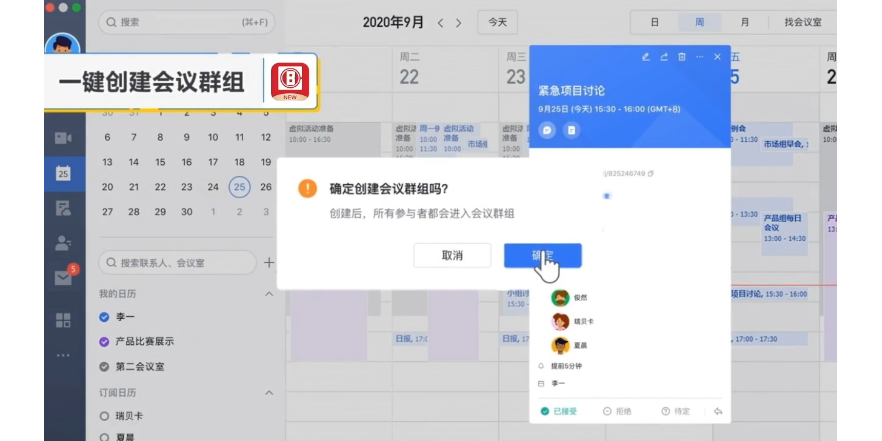The image size is (882, 441).
Task: Delete event using the trash icon
Action: click(x=681, y=57)
